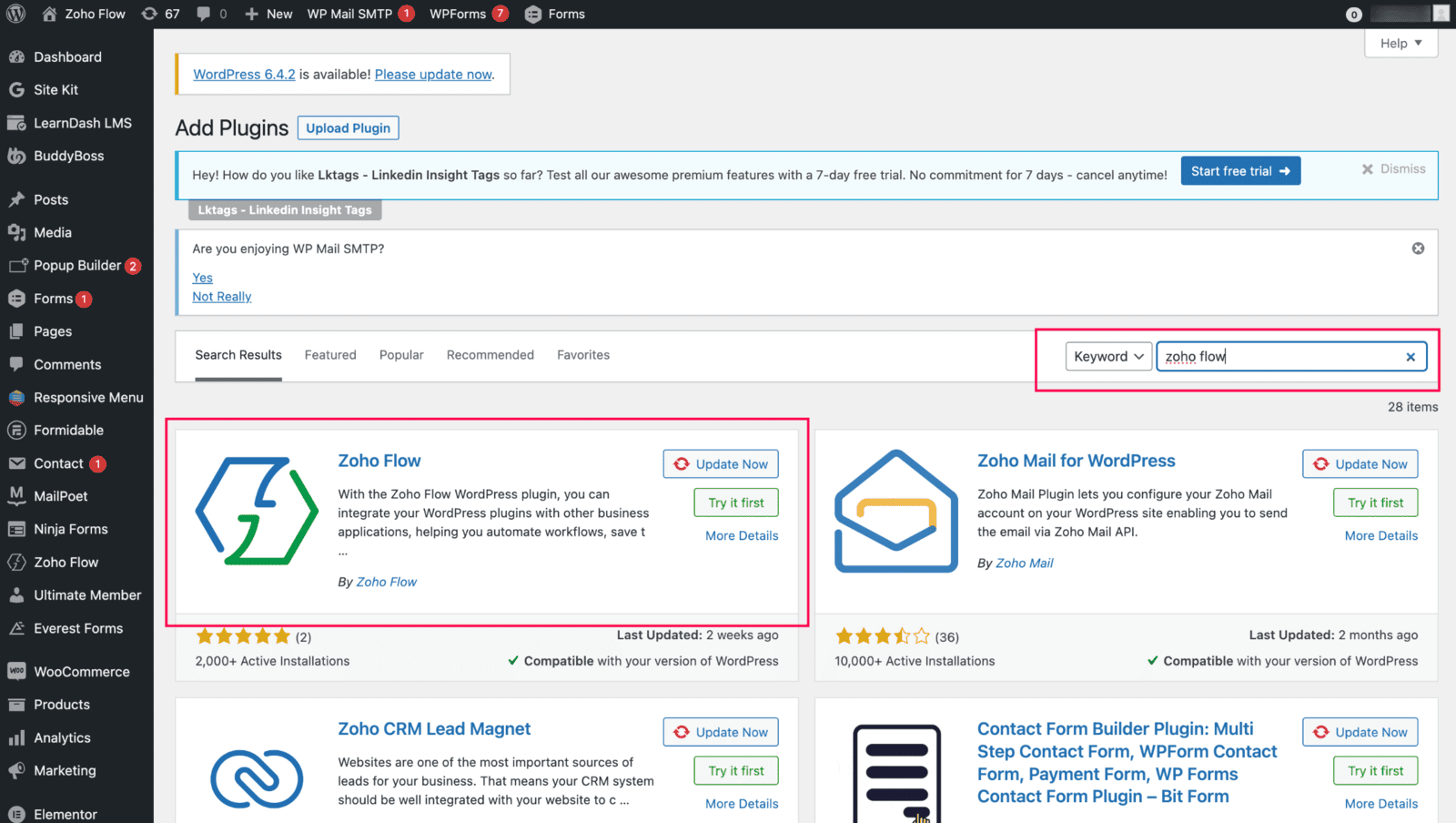This screenshot has height=823, width=1456.
Task: Open Ultimate Member sidebar icon
Action: click(16, 594)
